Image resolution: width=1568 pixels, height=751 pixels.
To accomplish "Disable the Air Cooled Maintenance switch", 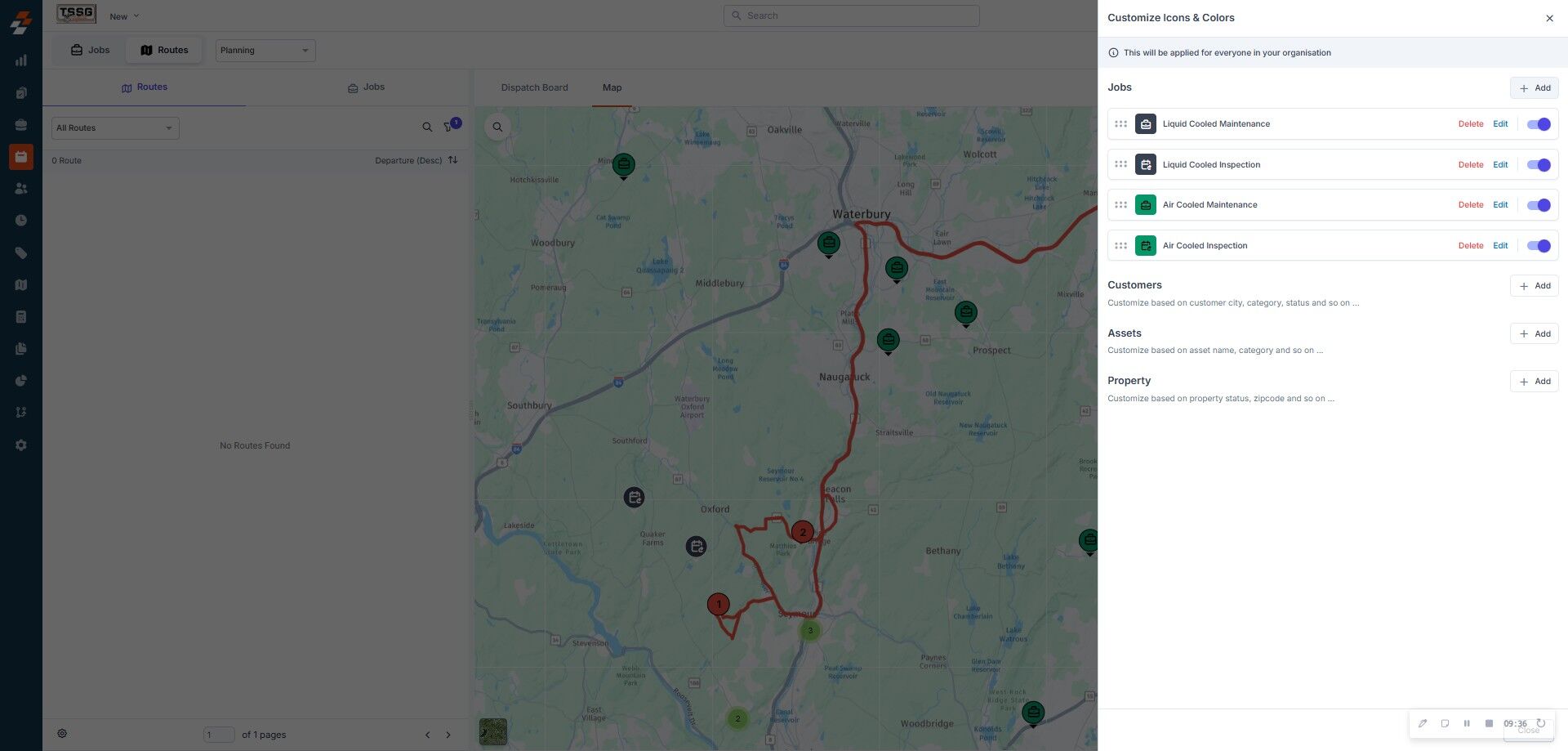I will 1539,205.
